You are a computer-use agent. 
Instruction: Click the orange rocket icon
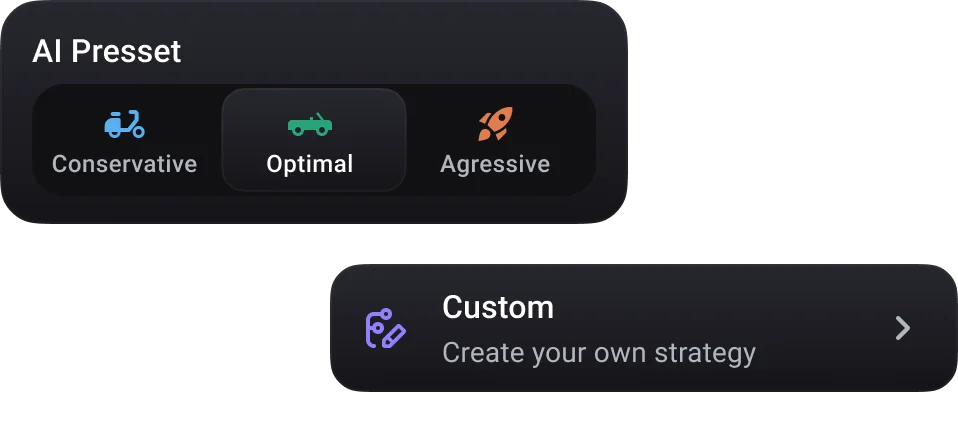[495, 124]
